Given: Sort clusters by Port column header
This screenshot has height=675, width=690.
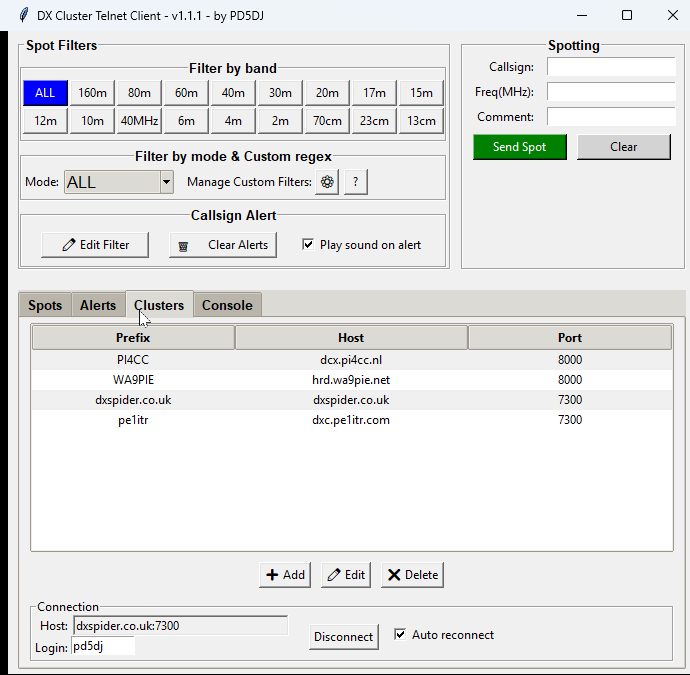Looking at the screenshot, I should coord(569,338).
